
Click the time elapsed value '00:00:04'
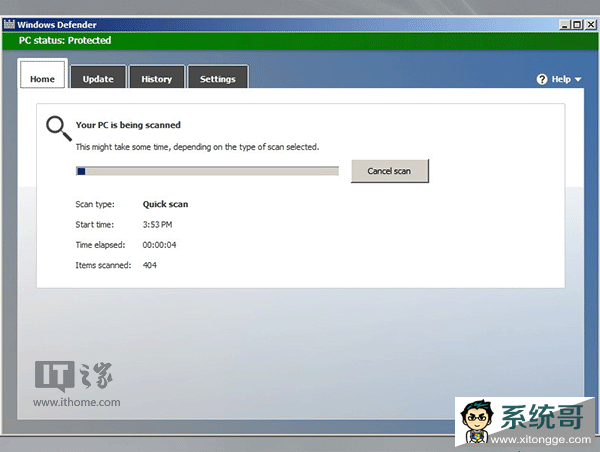point(159,245)
